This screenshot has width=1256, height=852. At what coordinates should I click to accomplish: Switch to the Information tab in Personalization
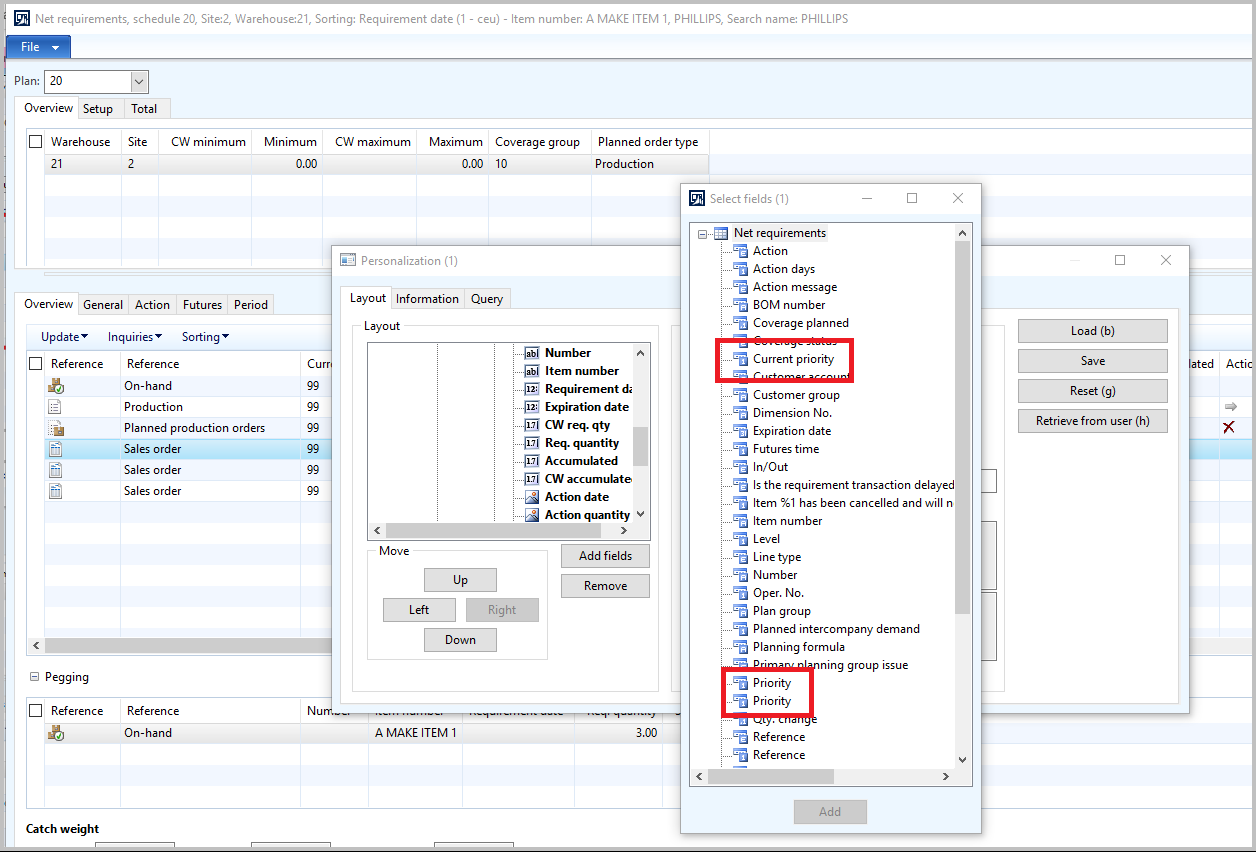pos(427,299)
